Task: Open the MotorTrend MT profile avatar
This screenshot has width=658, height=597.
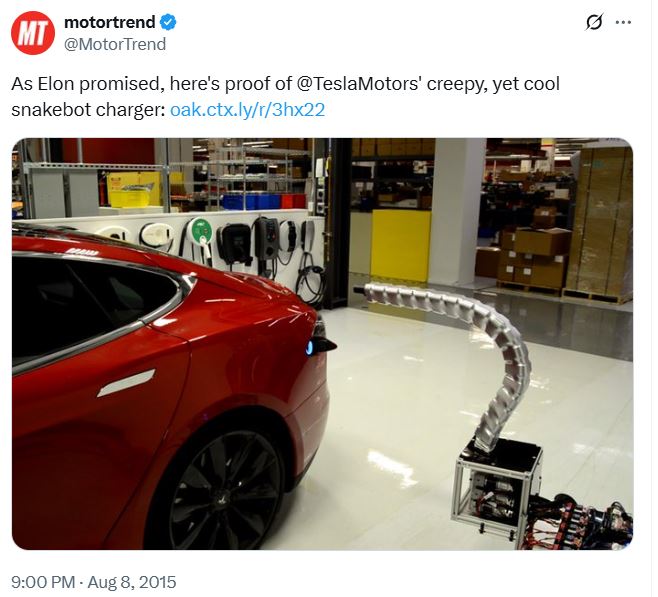Action: [33, 33]
